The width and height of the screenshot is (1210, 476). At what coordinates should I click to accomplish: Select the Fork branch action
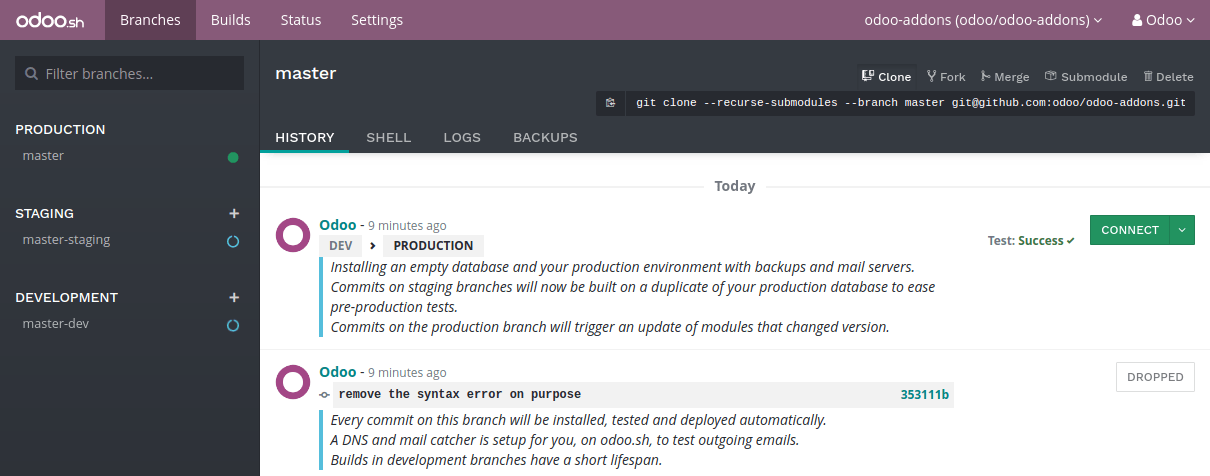coord(946,77)
